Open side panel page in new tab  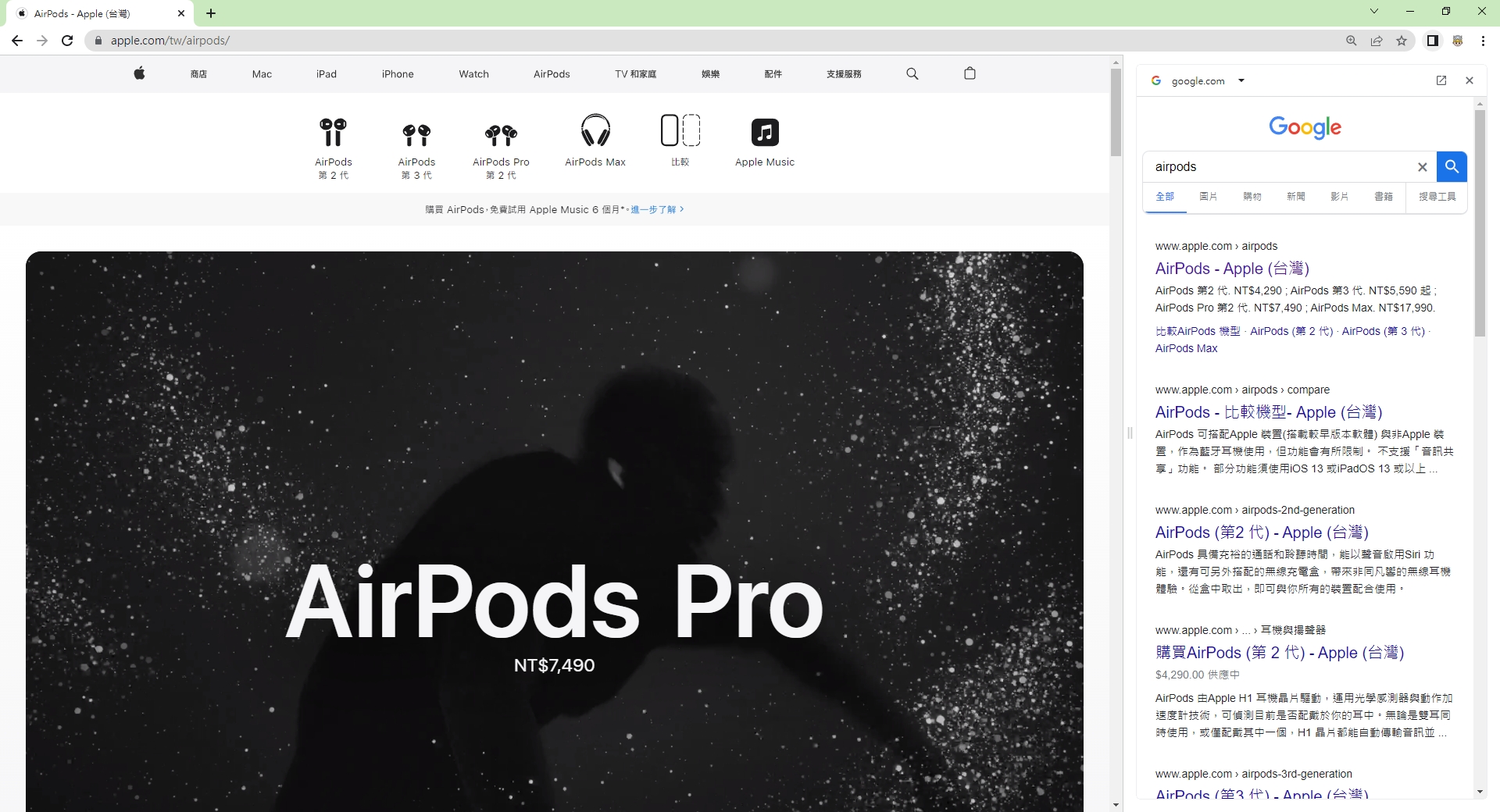tap(1441, 80)
